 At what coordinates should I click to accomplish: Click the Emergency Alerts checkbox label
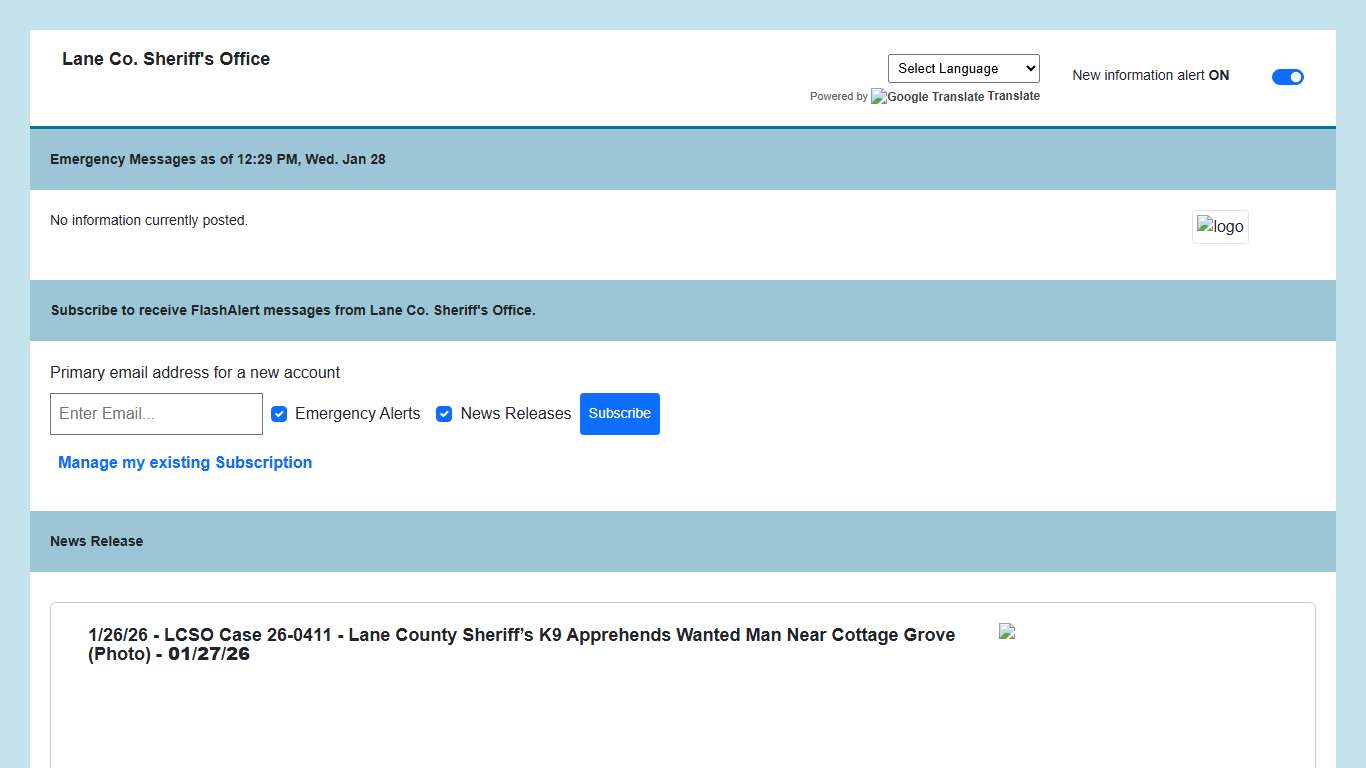click(x=357, y=414)
